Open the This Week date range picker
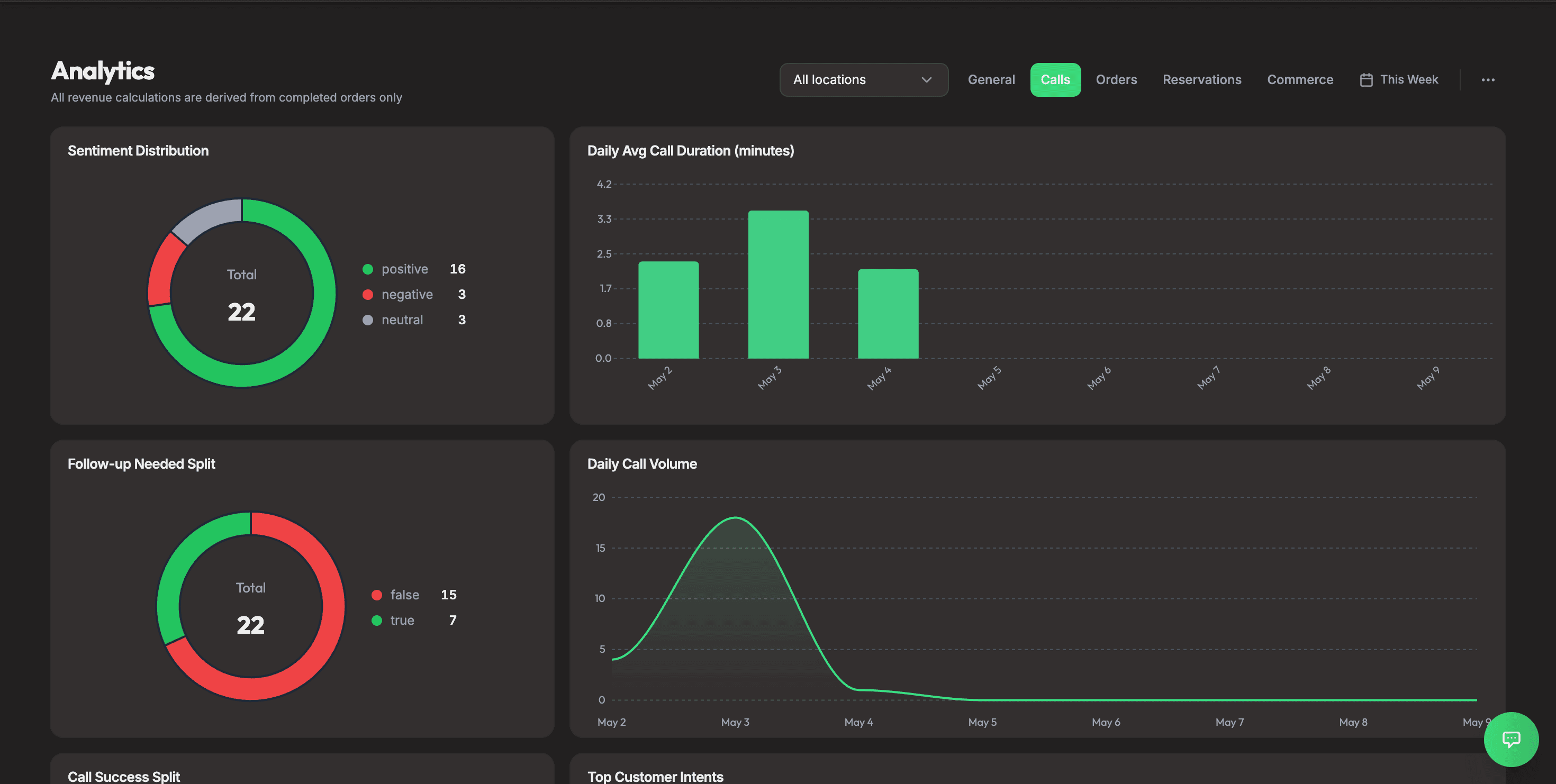The width and height of the screenshot is (1556, 784). (x=1399, y=80)
